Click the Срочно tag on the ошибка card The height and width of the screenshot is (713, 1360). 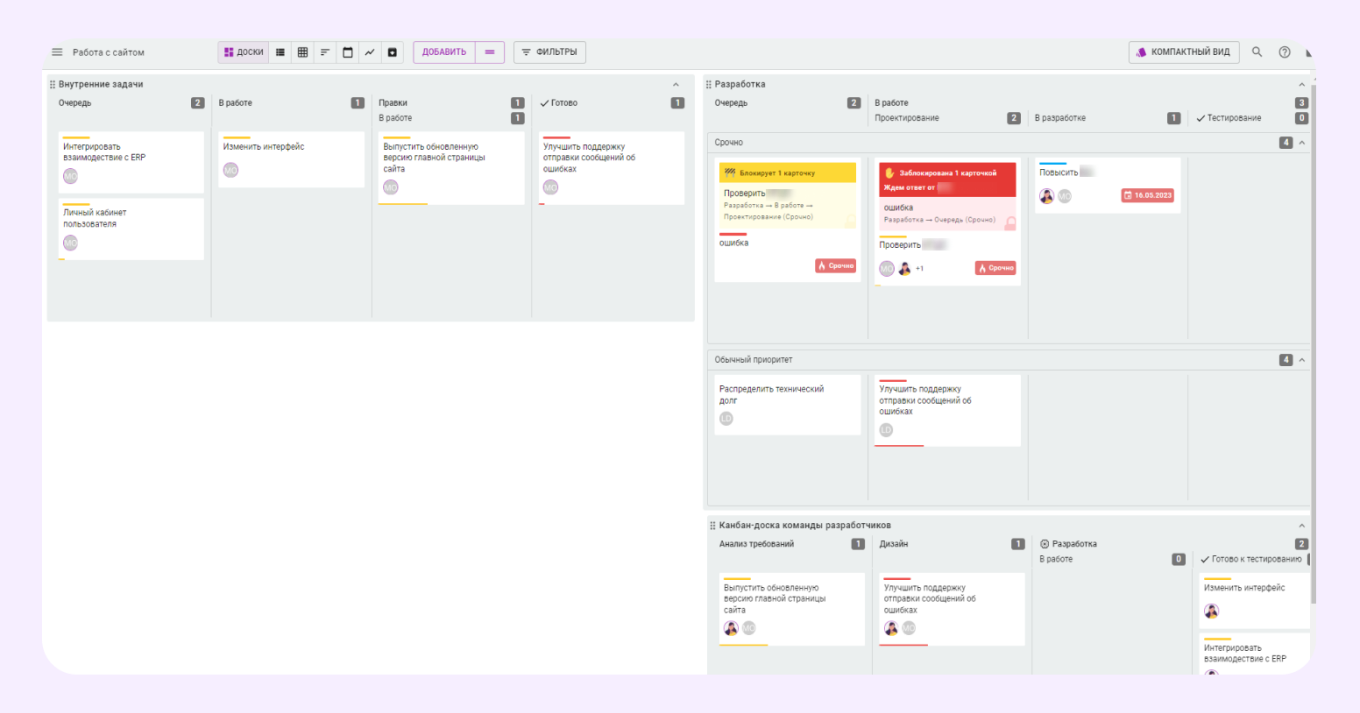point(835,266)
